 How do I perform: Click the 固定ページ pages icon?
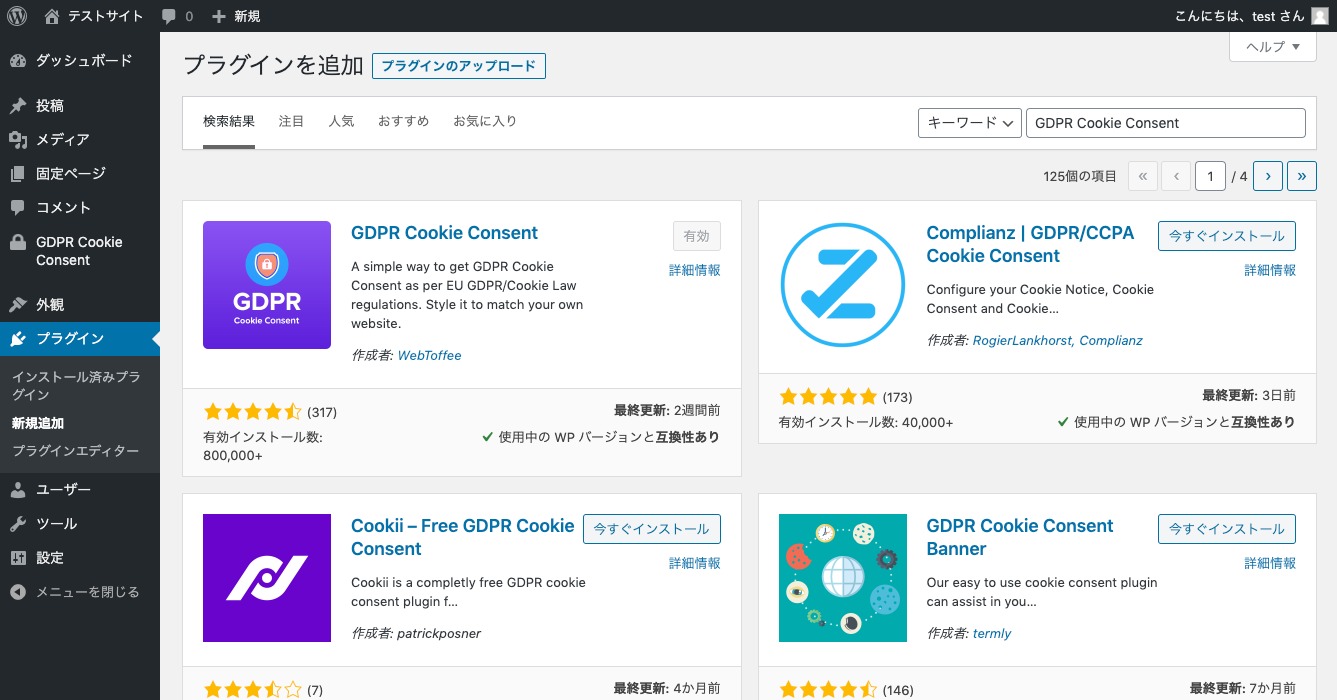point(18,174)
